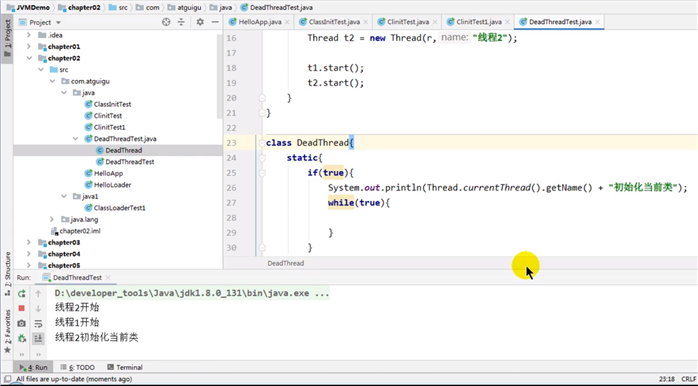Expand the .idea folder
698x386 pixels.
pyautogui.click(x=29, y=35)
